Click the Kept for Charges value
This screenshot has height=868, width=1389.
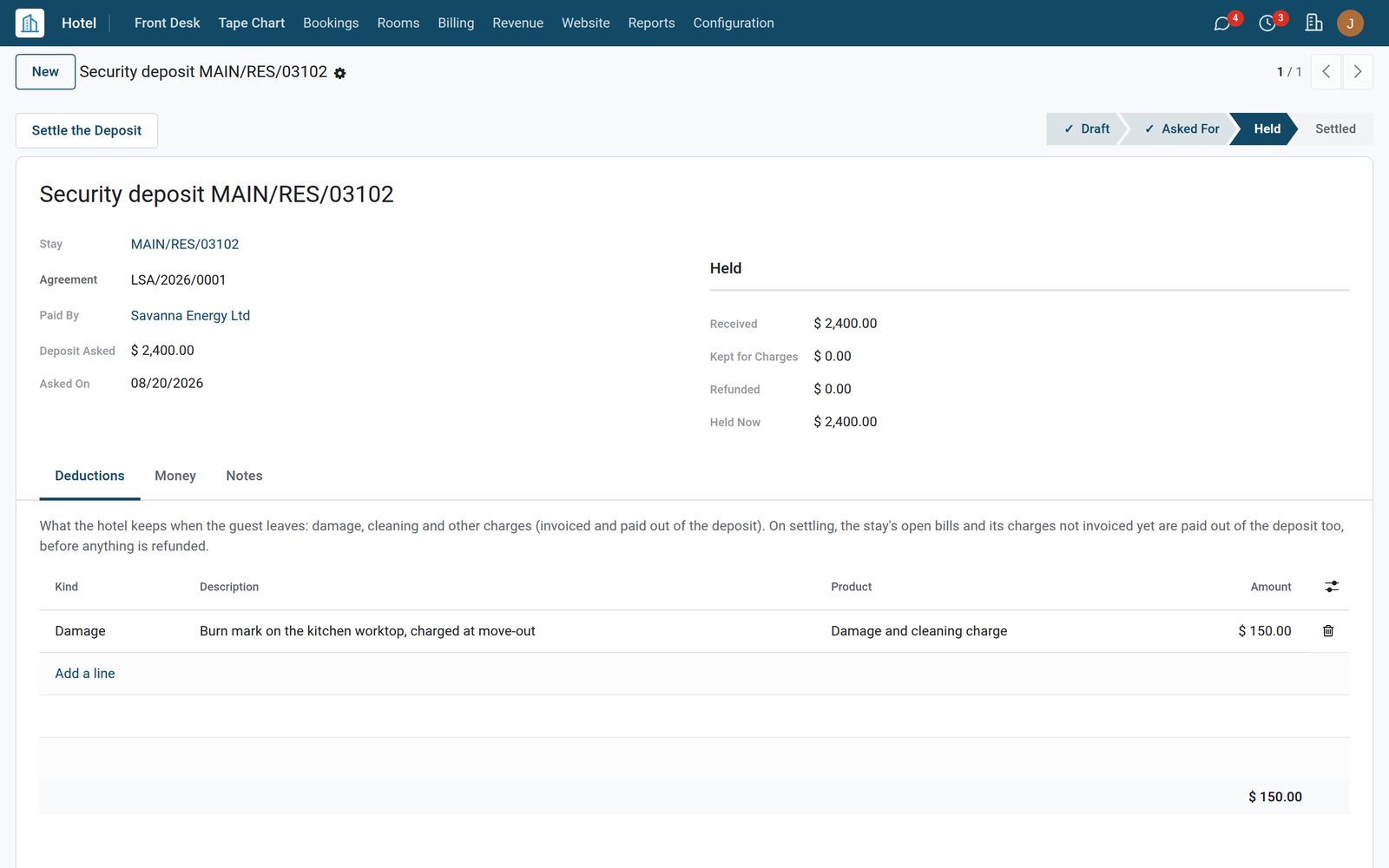pos(833,356)
